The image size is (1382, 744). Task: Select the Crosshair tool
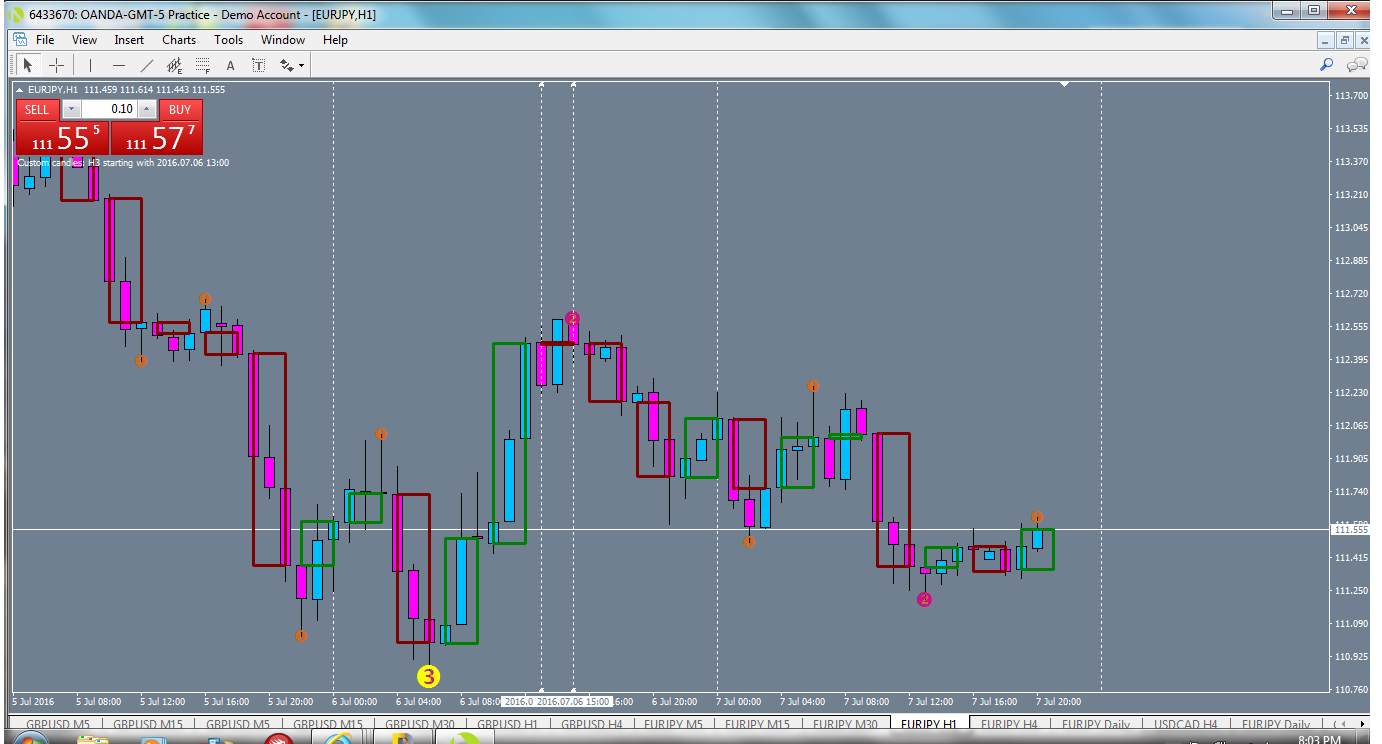(56, 64)
